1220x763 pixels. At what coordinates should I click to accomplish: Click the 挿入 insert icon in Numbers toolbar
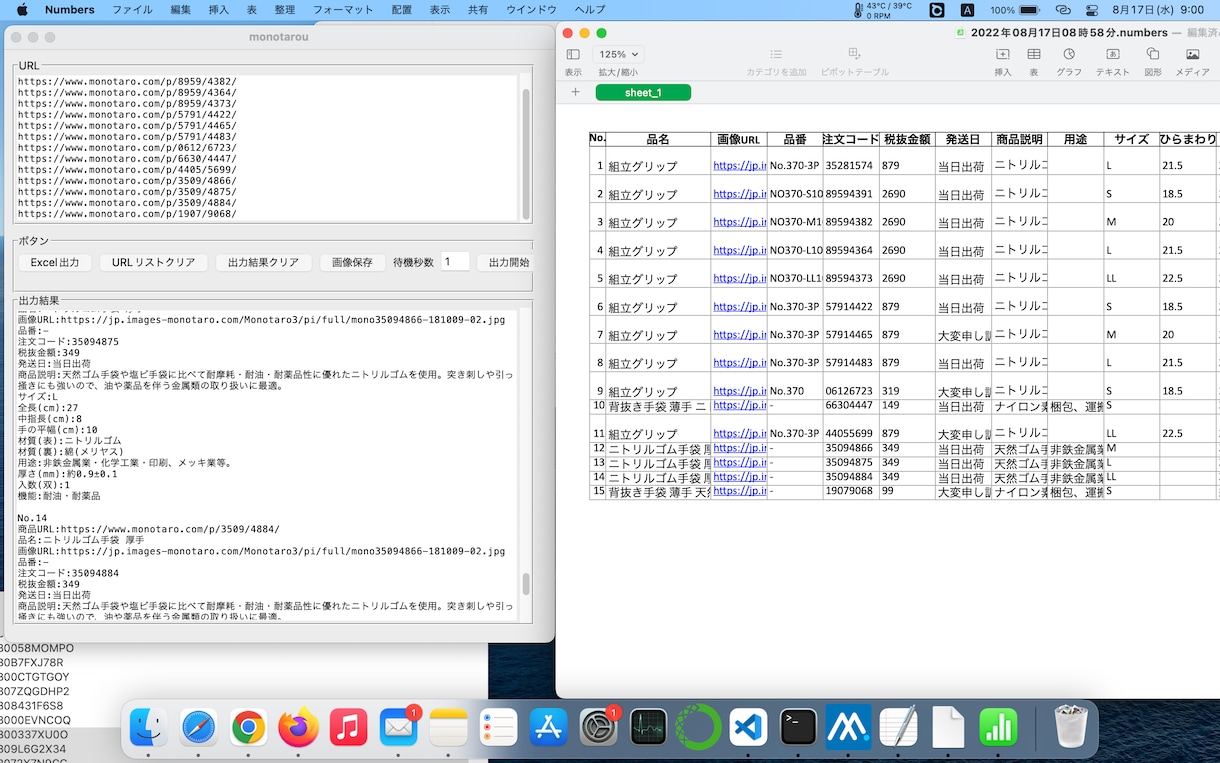pyautogui.click(x=1002, y=55)
